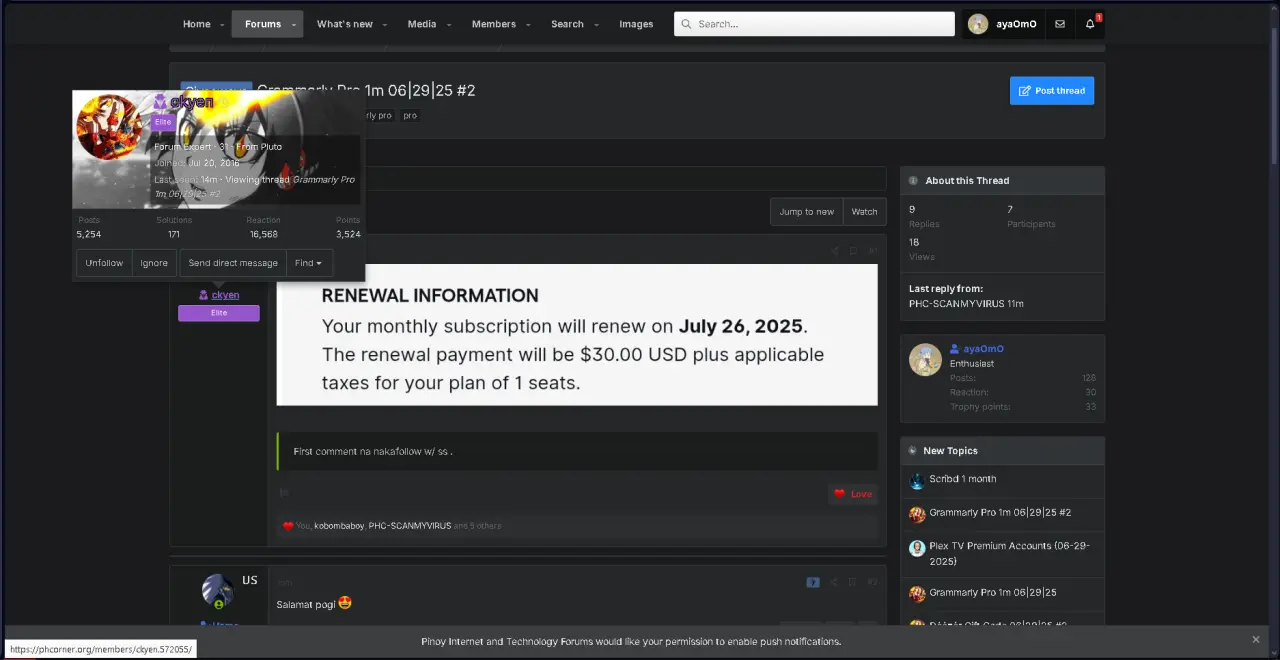Open the Images nav item
The height and width of the screenshot is (660, 1280).
[636, 24]
